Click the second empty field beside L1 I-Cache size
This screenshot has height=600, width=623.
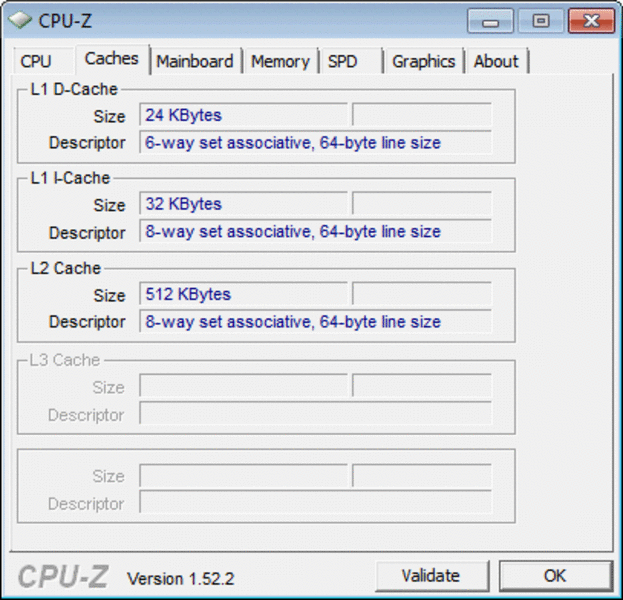coord(422,204)
